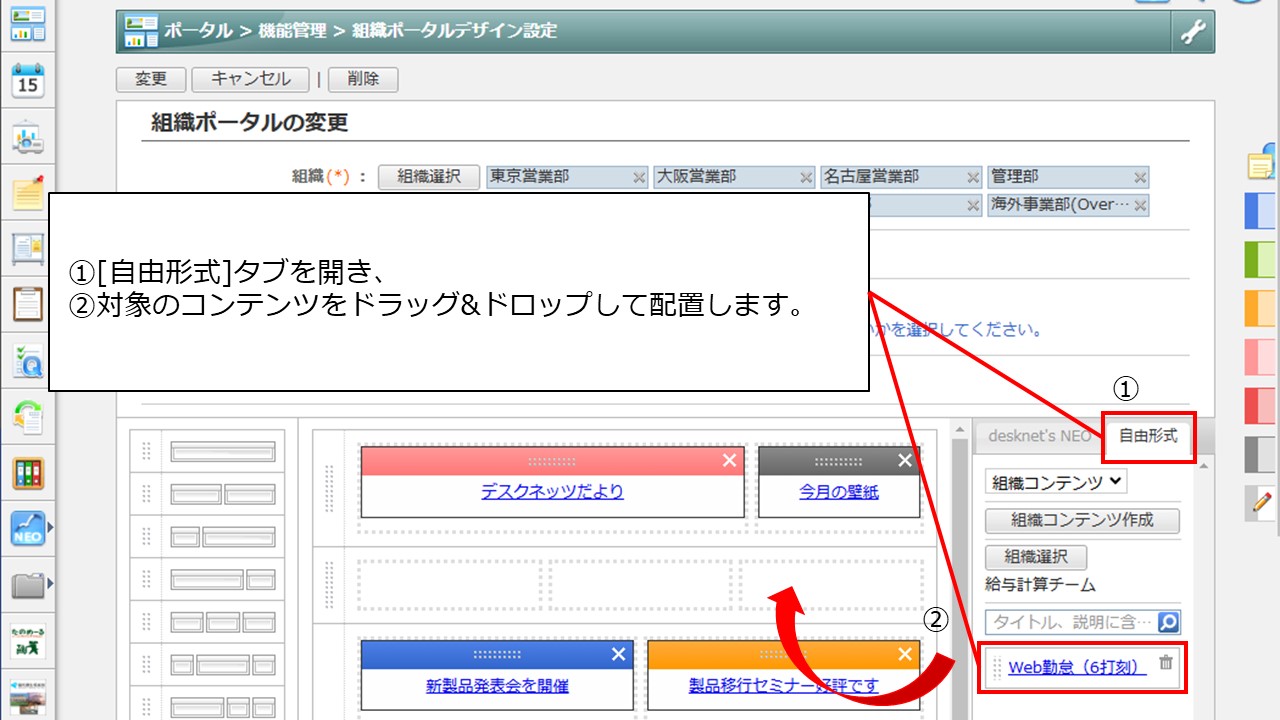The height and width of the screenshot is (720, 1280).
Task: Remove 東京営業部 with its X icon
Action: pos(639,178)
